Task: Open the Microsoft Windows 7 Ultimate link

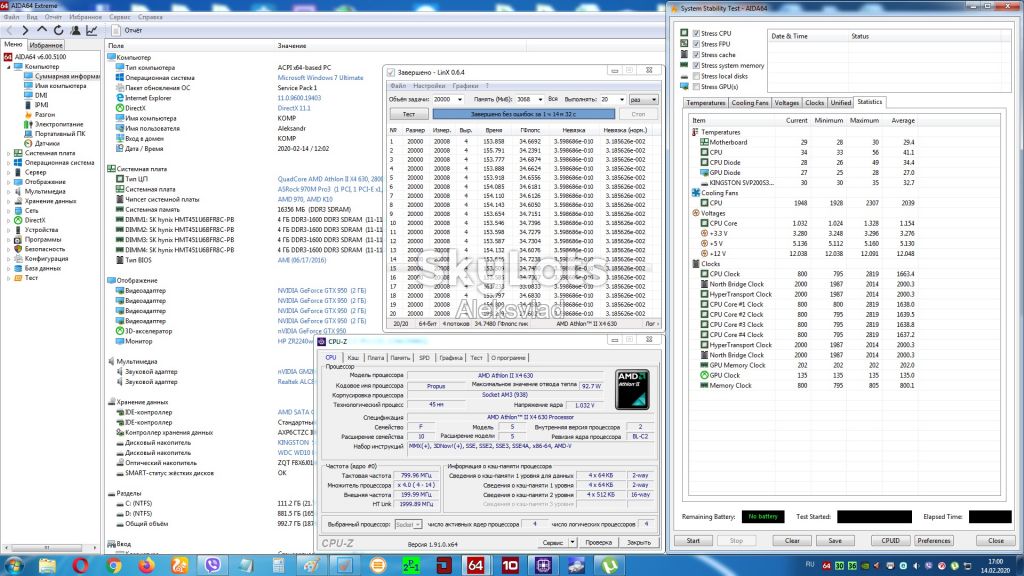Action: click(x=320, y=78)
